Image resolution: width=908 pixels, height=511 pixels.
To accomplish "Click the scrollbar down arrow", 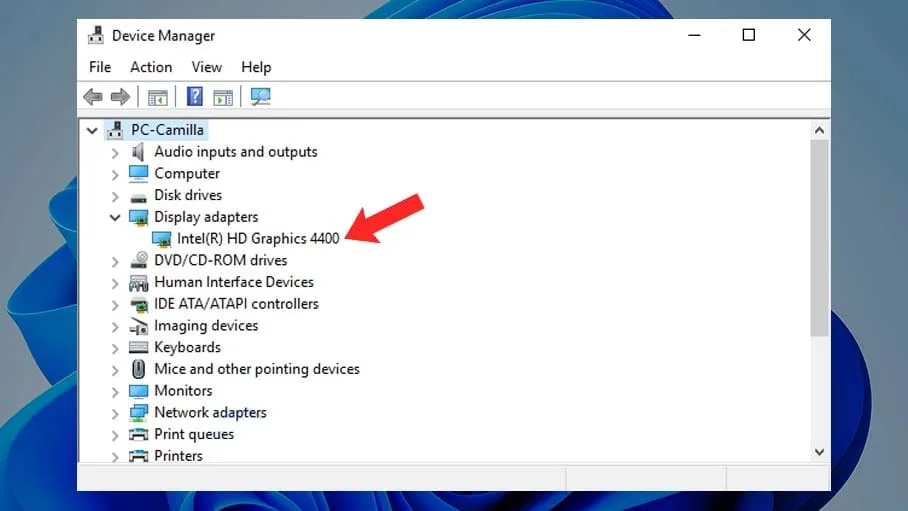I will [x=819, y=452].
